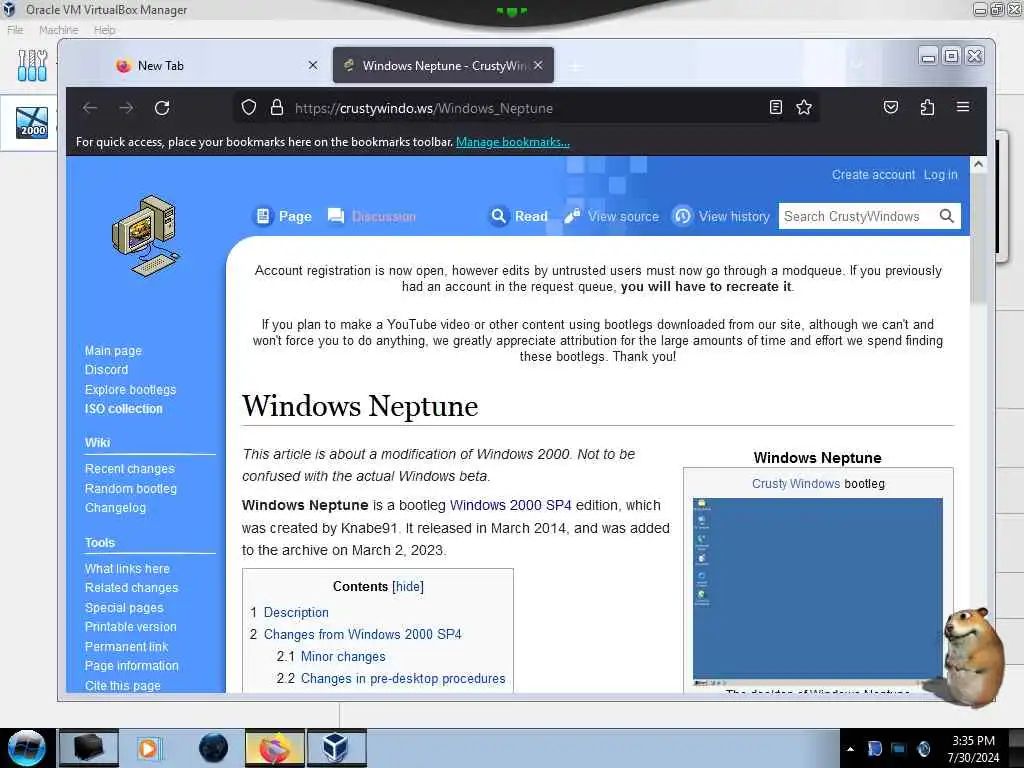Open the list all tabs dropdown
The width and height of the screenshot is (1024, 768).
point(857,65)
